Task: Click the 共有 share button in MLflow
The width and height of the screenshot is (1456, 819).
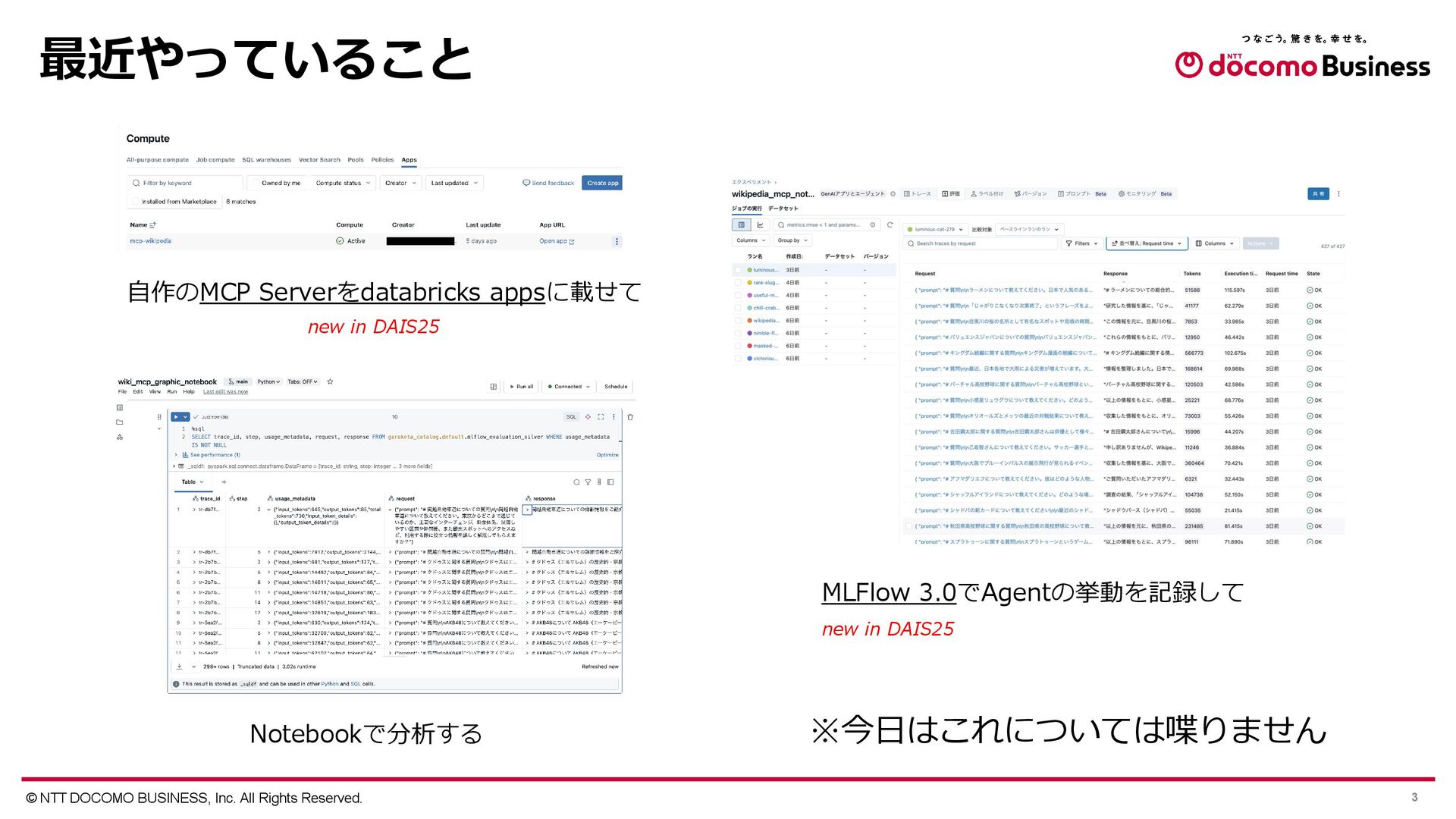Action: tap(1319, 194)
